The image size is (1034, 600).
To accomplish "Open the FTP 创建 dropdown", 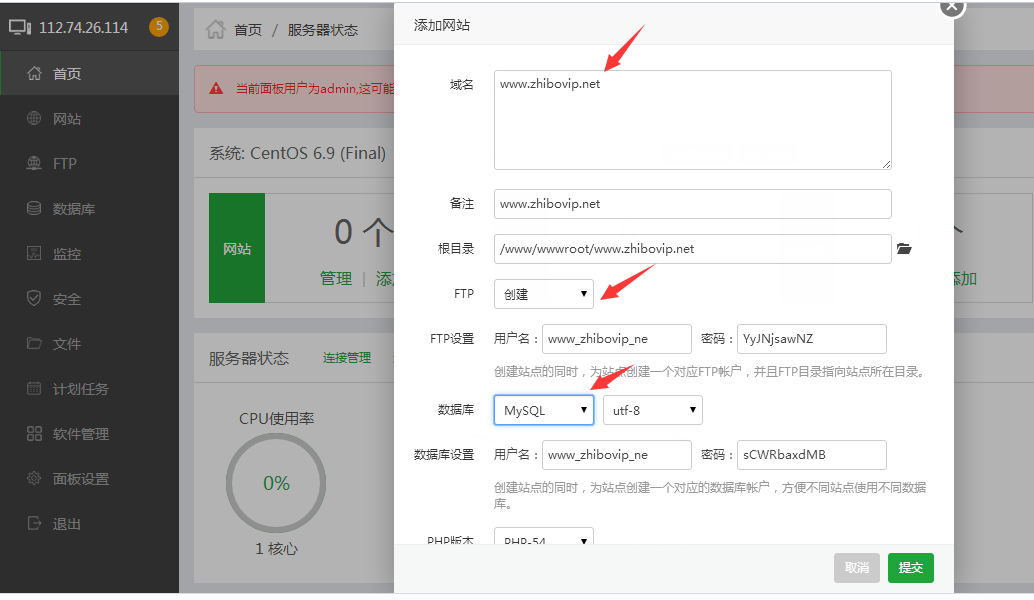I will pos(543,294).
